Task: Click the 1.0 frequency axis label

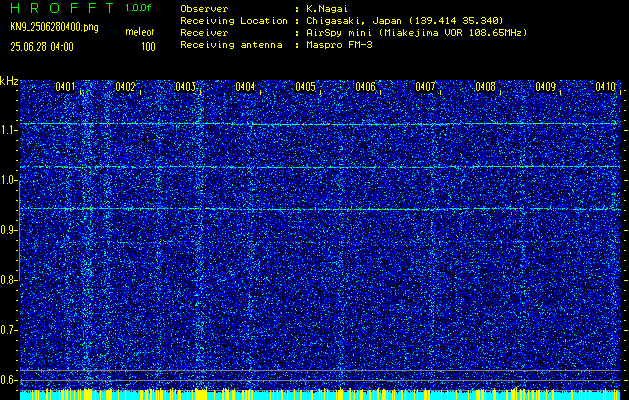Action: [7, 181]
